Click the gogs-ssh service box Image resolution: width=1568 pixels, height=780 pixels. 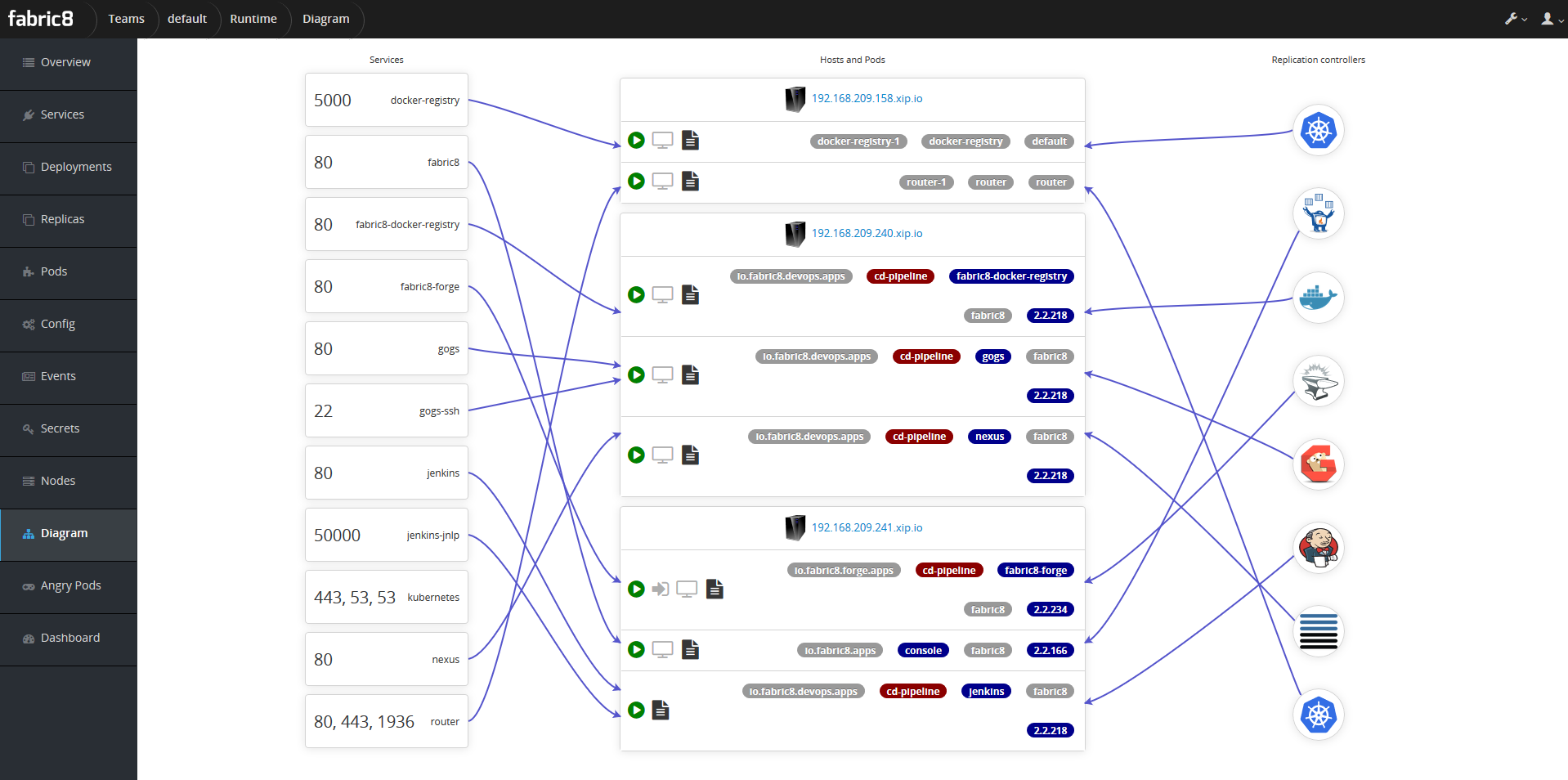coord(387,410)
